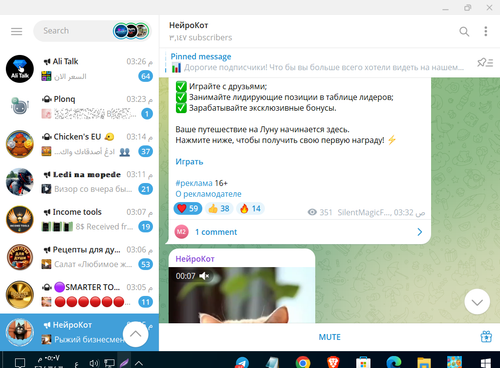Click the Chicken's EU avatar
The image size is (500, 368).
(x=20, y=144)
